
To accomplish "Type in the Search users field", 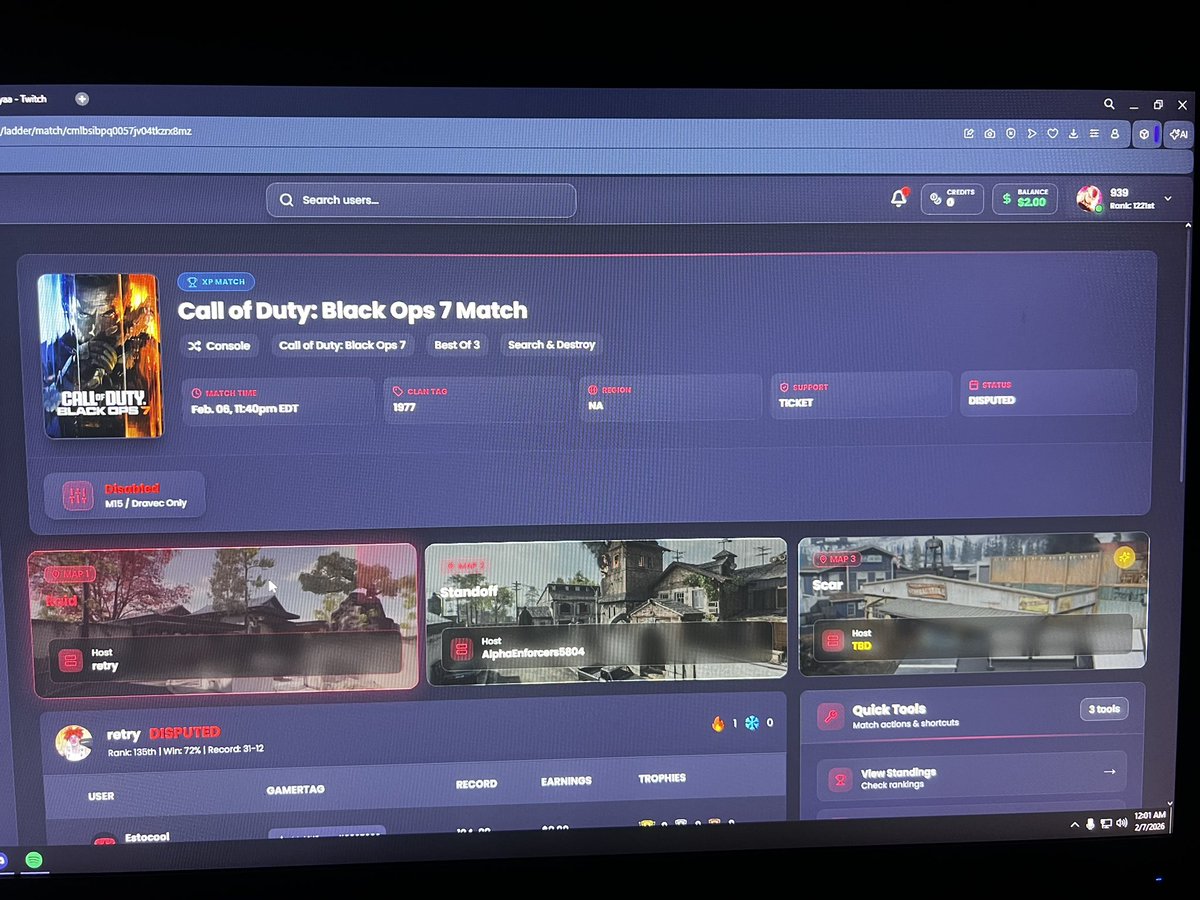I will (x=421, y=200).
